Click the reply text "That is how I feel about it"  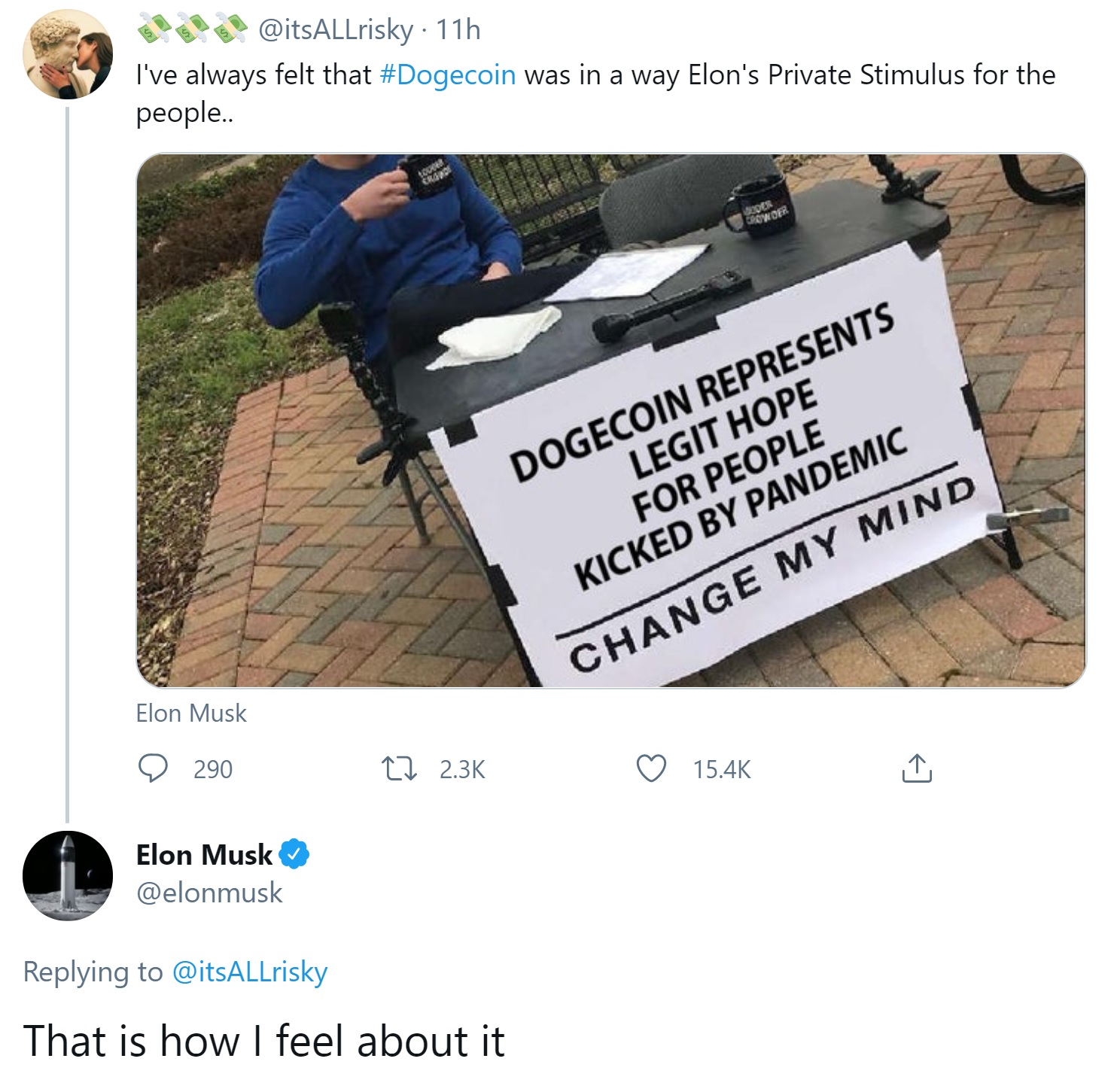point(263,1041)
